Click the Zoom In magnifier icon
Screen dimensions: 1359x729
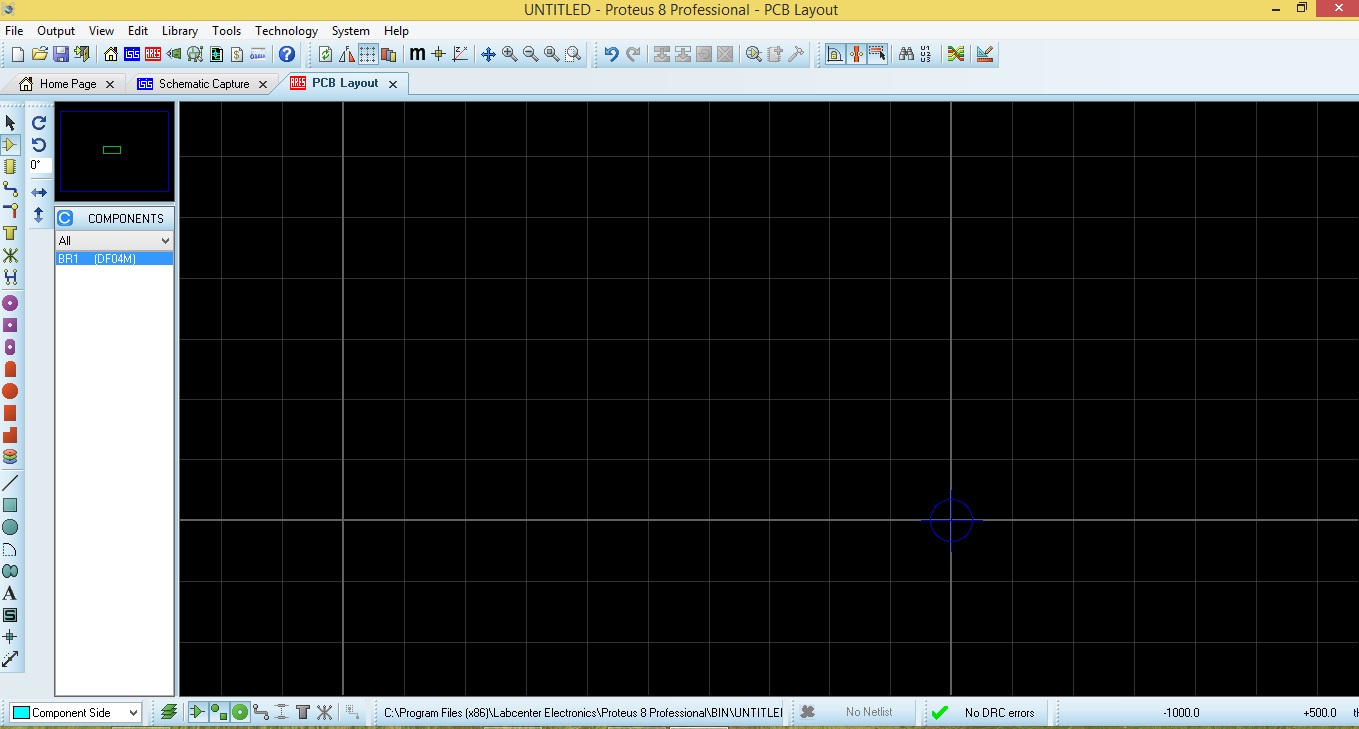[x=509, y=54]
